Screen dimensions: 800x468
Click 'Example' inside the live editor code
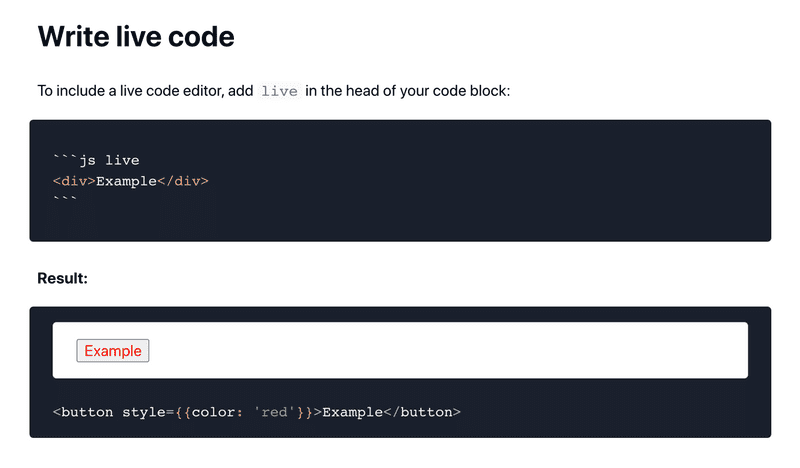353,412
